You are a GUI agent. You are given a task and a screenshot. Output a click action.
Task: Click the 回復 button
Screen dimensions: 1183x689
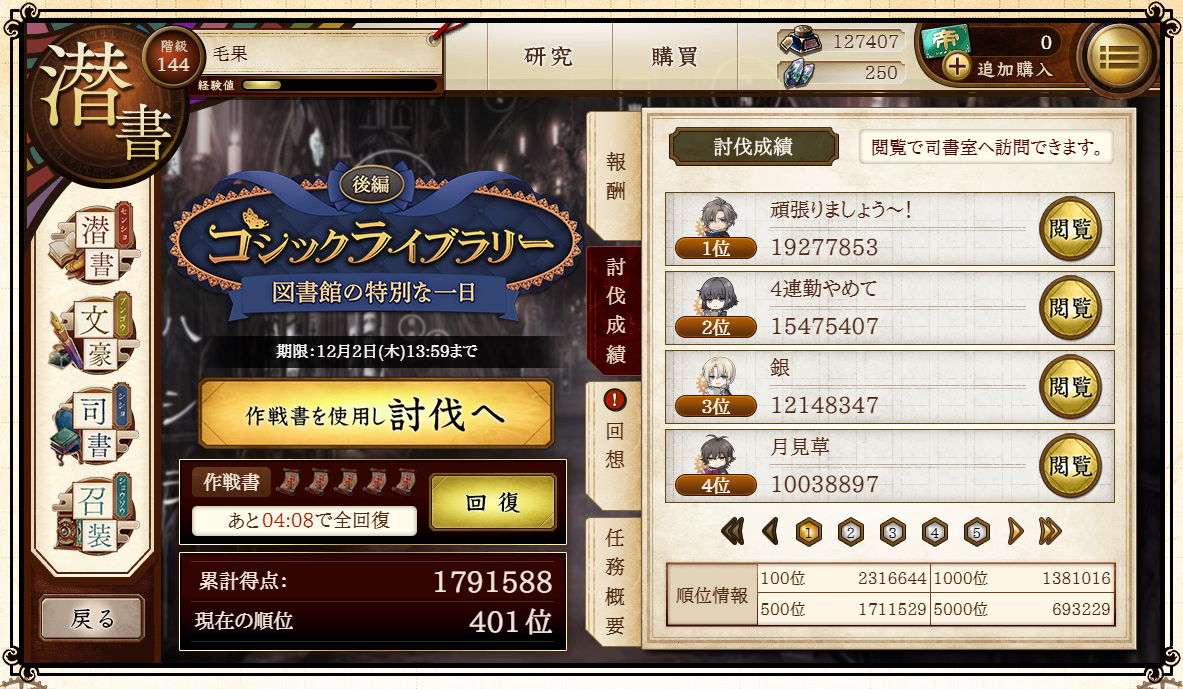[x=493, y=503]
